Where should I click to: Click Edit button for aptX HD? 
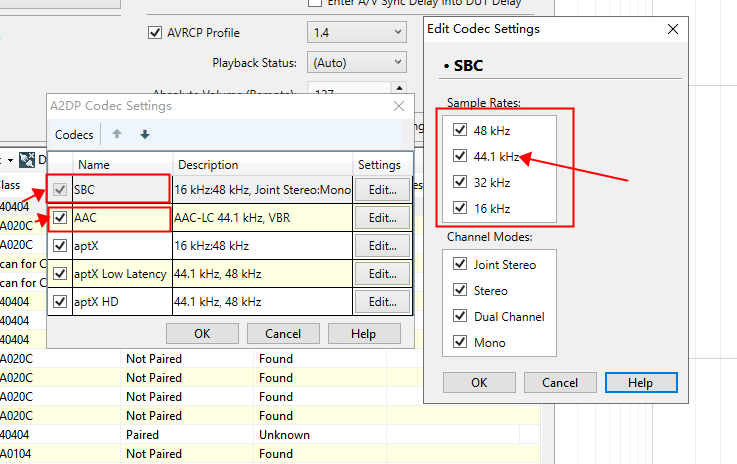tap(382, 302)
